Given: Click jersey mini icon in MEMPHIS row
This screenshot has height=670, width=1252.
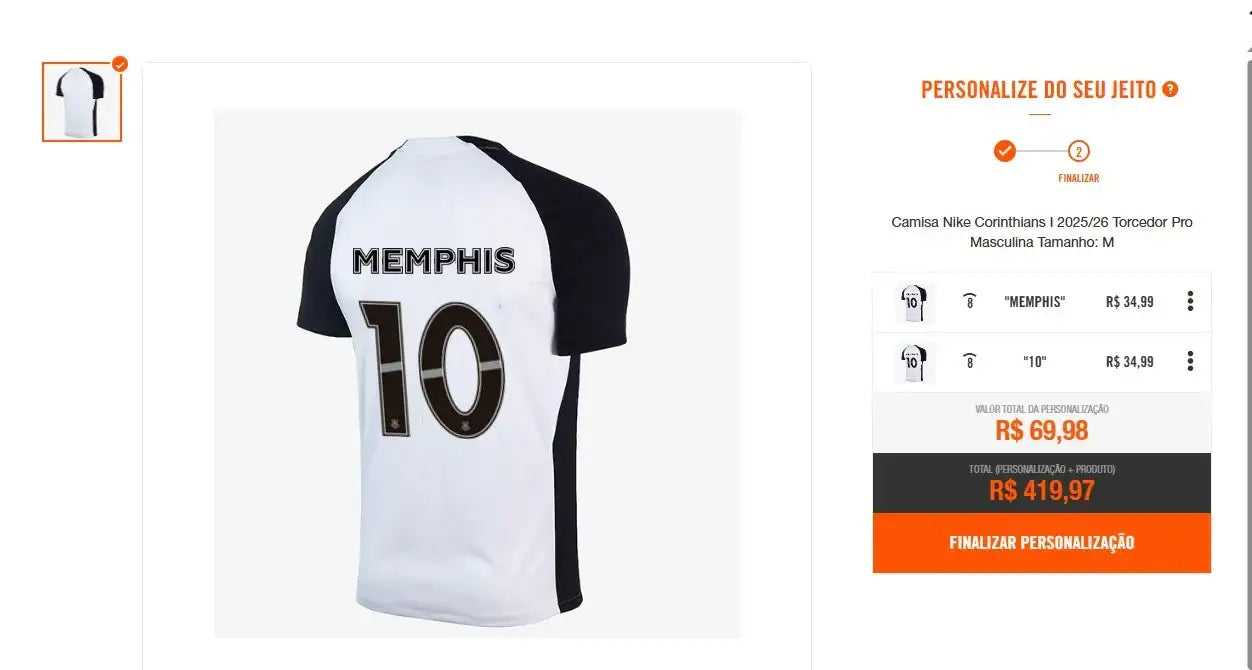Looking at the screenshot, I should [914, 302].
